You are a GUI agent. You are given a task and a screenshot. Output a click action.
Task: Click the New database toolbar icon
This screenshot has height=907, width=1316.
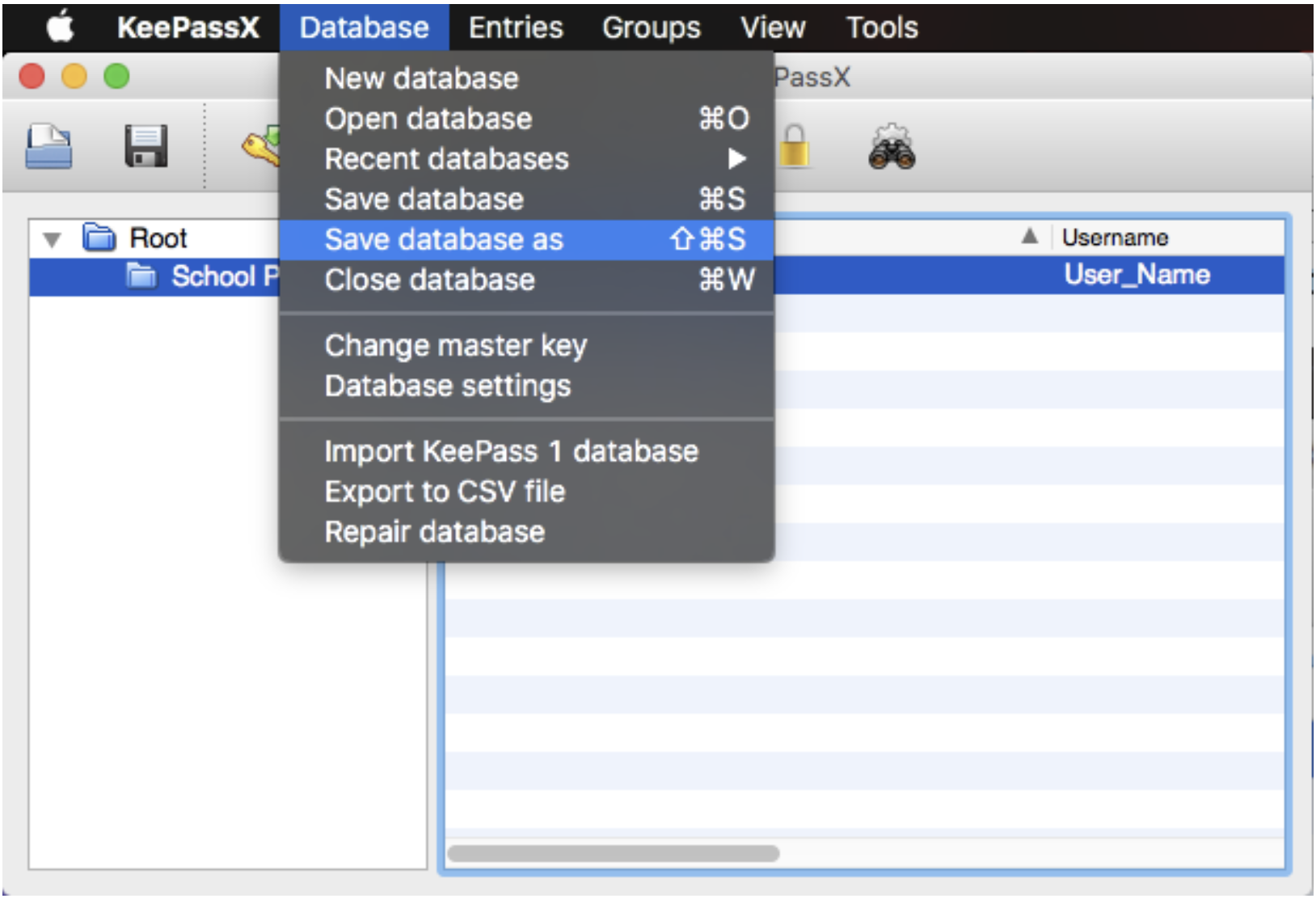point(49,146)
